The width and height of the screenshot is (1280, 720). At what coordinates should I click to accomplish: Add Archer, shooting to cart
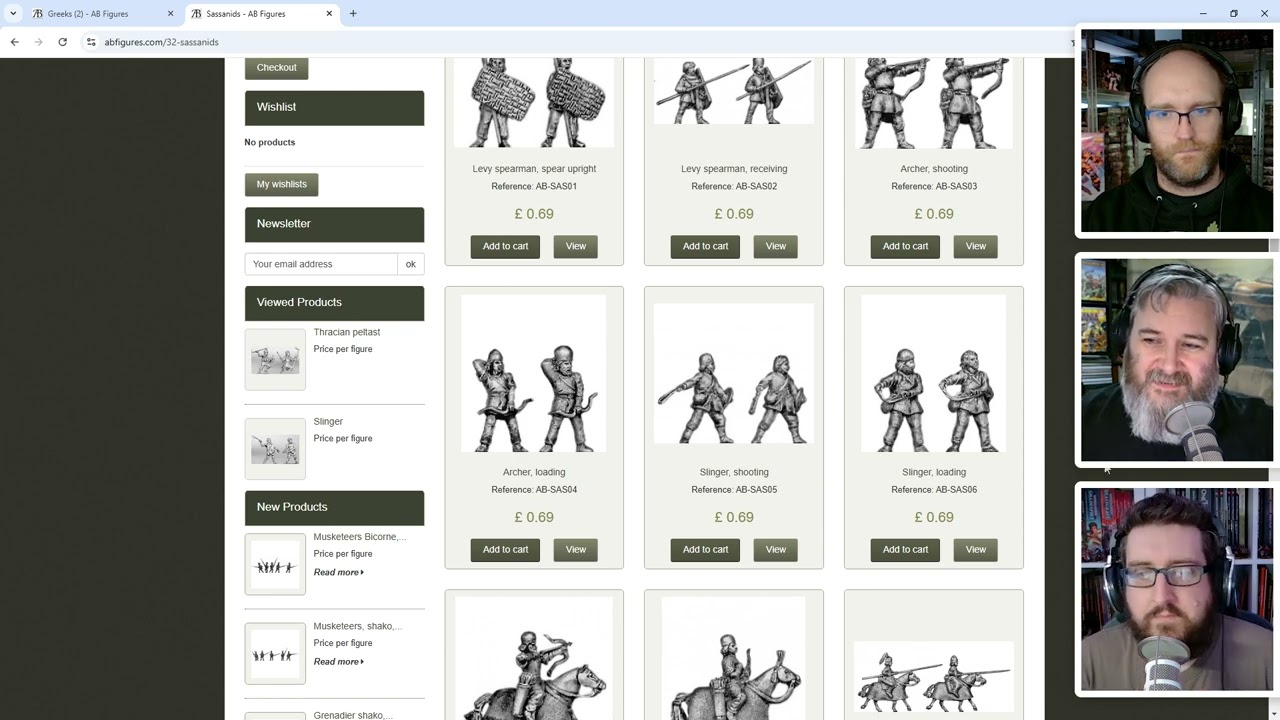905,246
